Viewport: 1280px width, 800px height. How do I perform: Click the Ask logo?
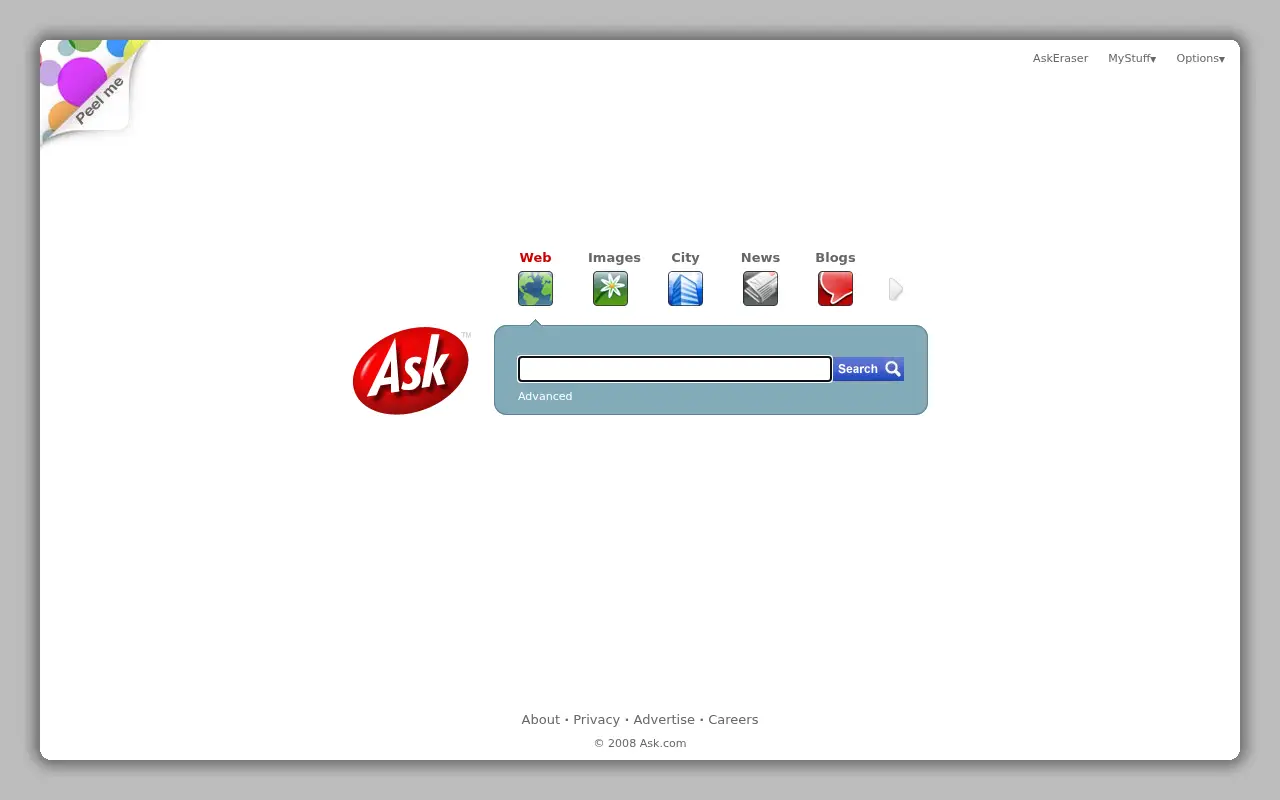(411, 371)
